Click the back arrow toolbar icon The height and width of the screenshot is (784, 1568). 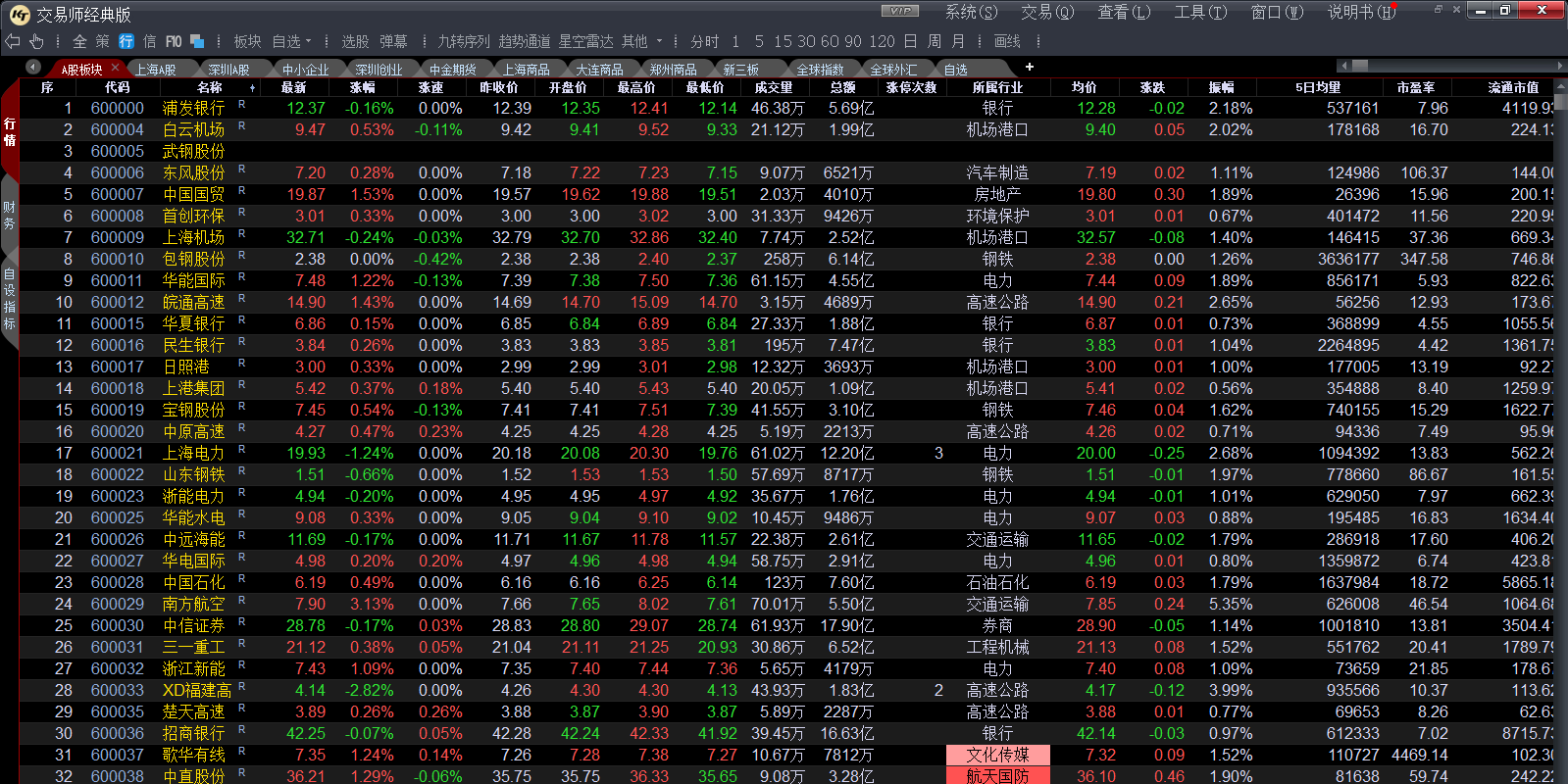coord(13,41)
